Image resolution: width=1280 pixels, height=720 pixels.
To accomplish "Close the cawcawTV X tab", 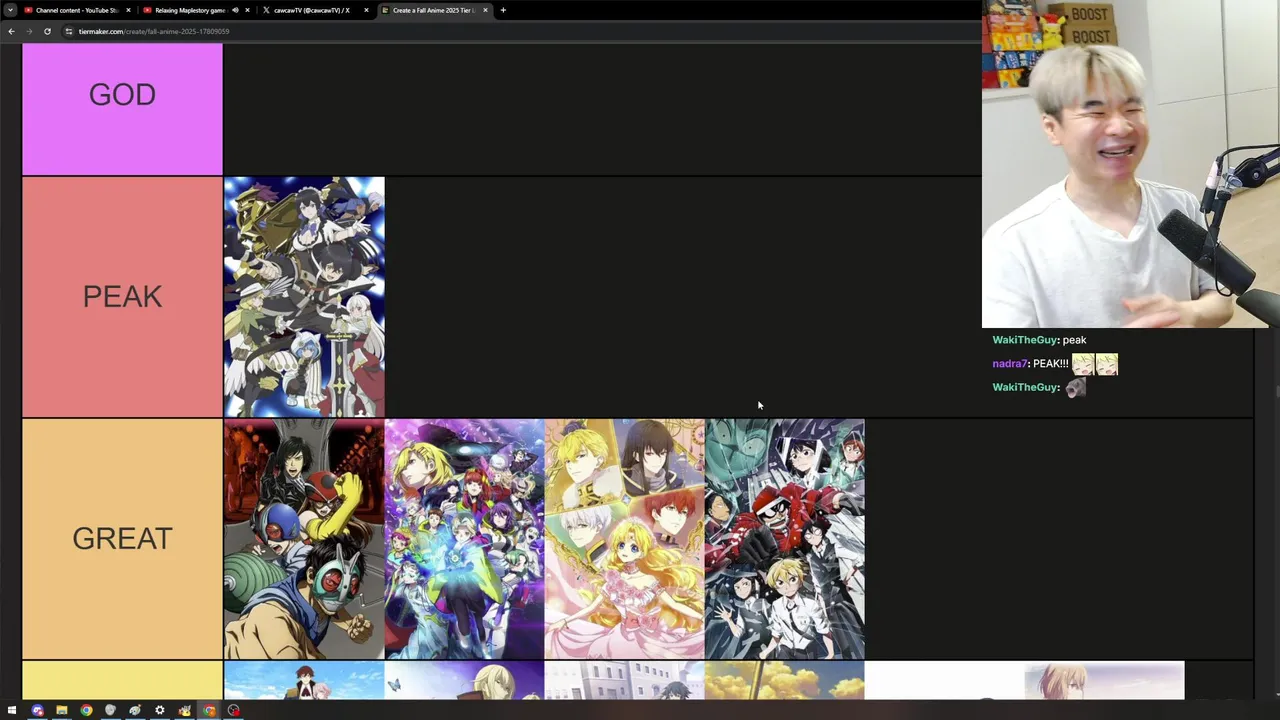I will 367,10.
